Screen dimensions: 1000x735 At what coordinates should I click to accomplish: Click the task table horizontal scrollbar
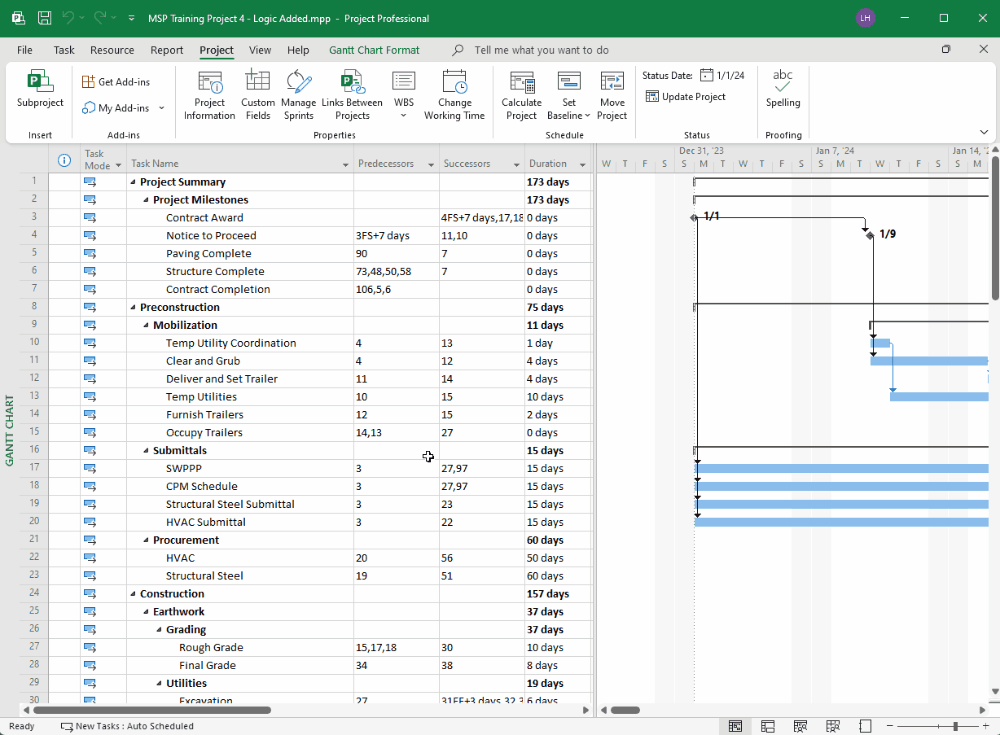[x=153, y=710]
